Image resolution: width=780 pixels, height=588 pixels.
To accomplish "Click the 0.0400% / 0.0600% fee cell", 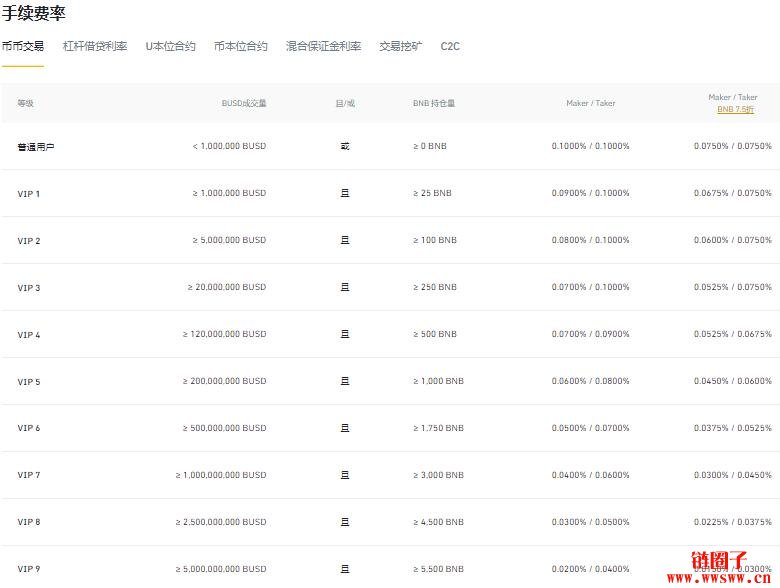I will point(590,475).
